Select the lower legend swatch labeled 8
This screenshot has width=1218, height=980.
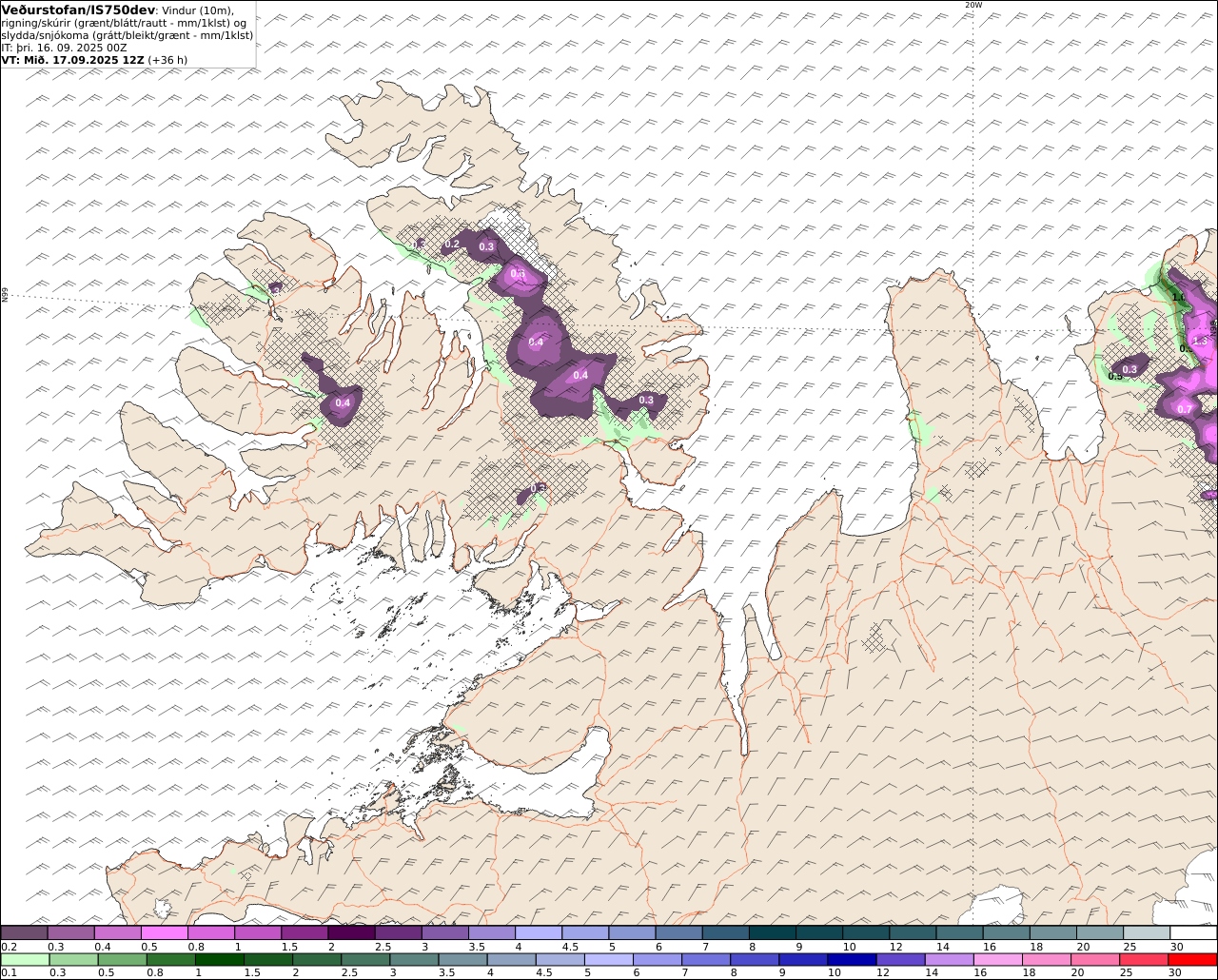point(753,960)
